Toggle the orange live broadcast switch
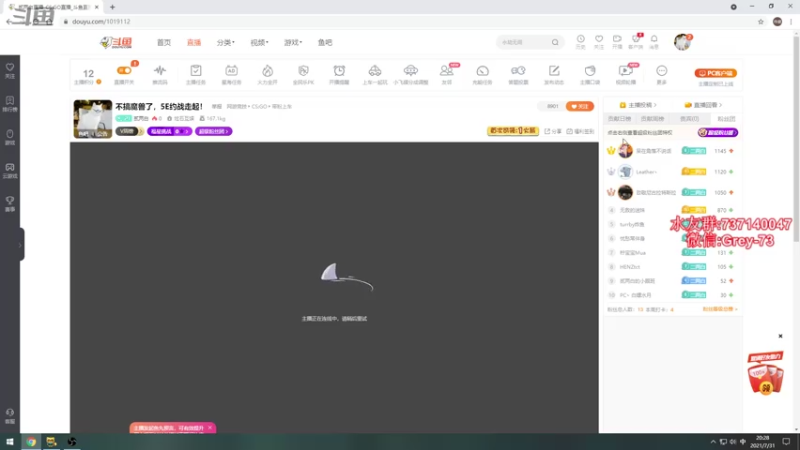The height and width of the screenshot is (450, 800). [x=124, y=70]
